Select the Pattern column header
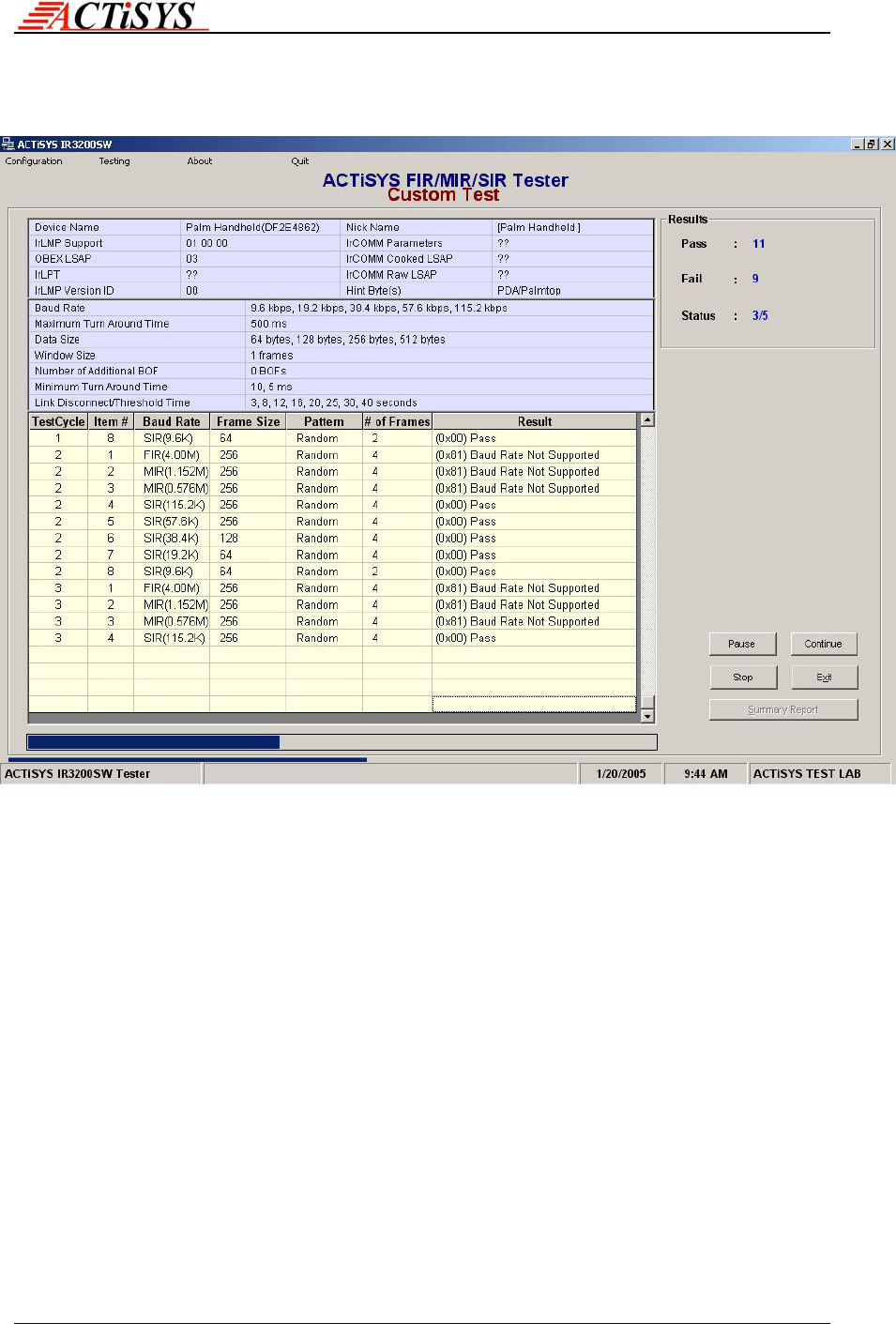The width and height of the screenshot is (896, 1324). (x=324, y=421)
